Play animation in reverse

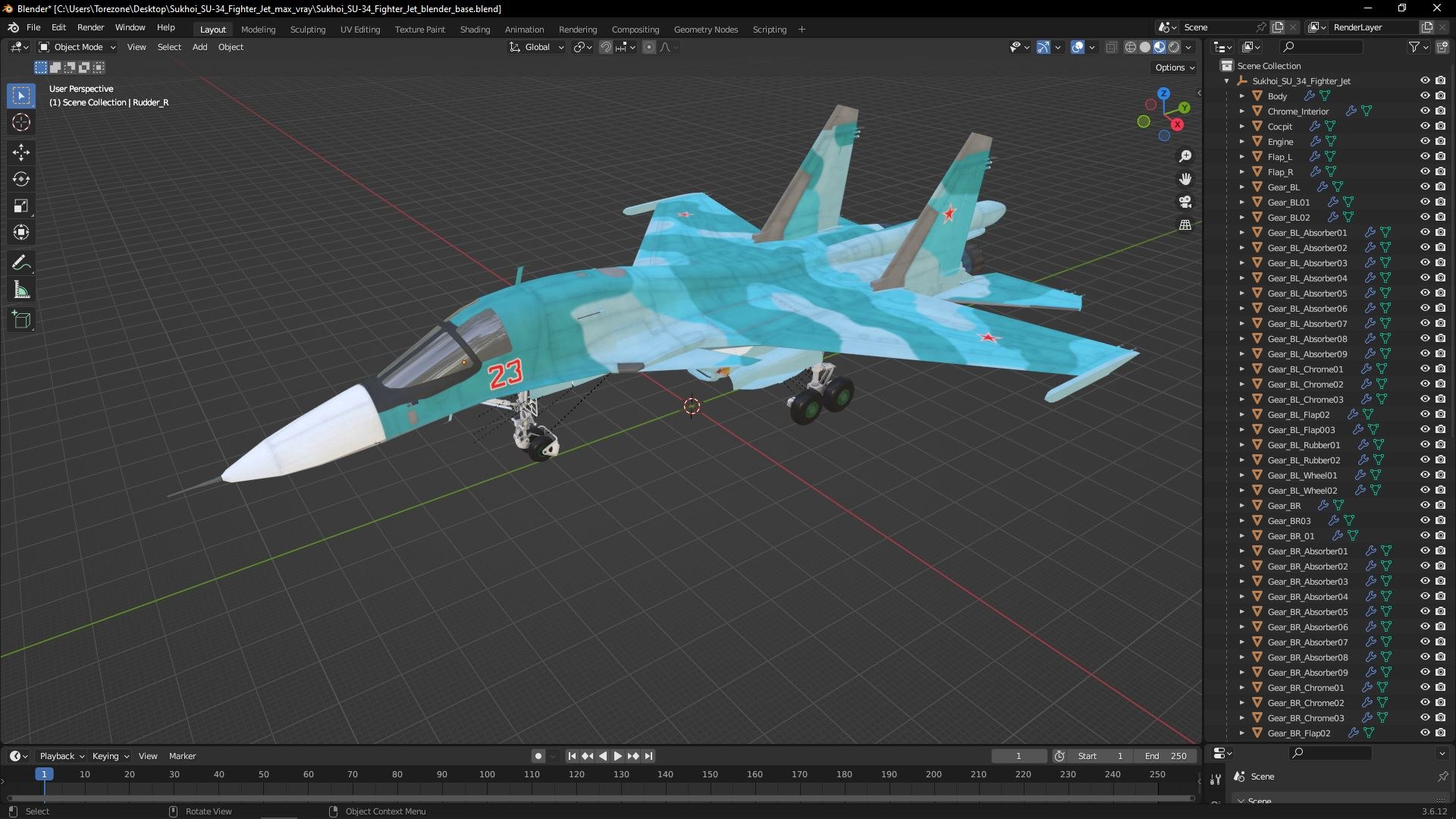(x=603, y=756)
